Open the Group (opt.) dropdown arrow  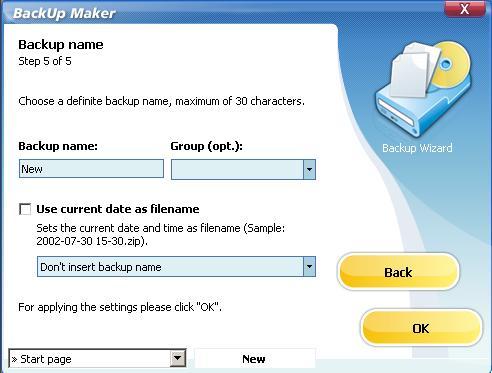[309, 169]
